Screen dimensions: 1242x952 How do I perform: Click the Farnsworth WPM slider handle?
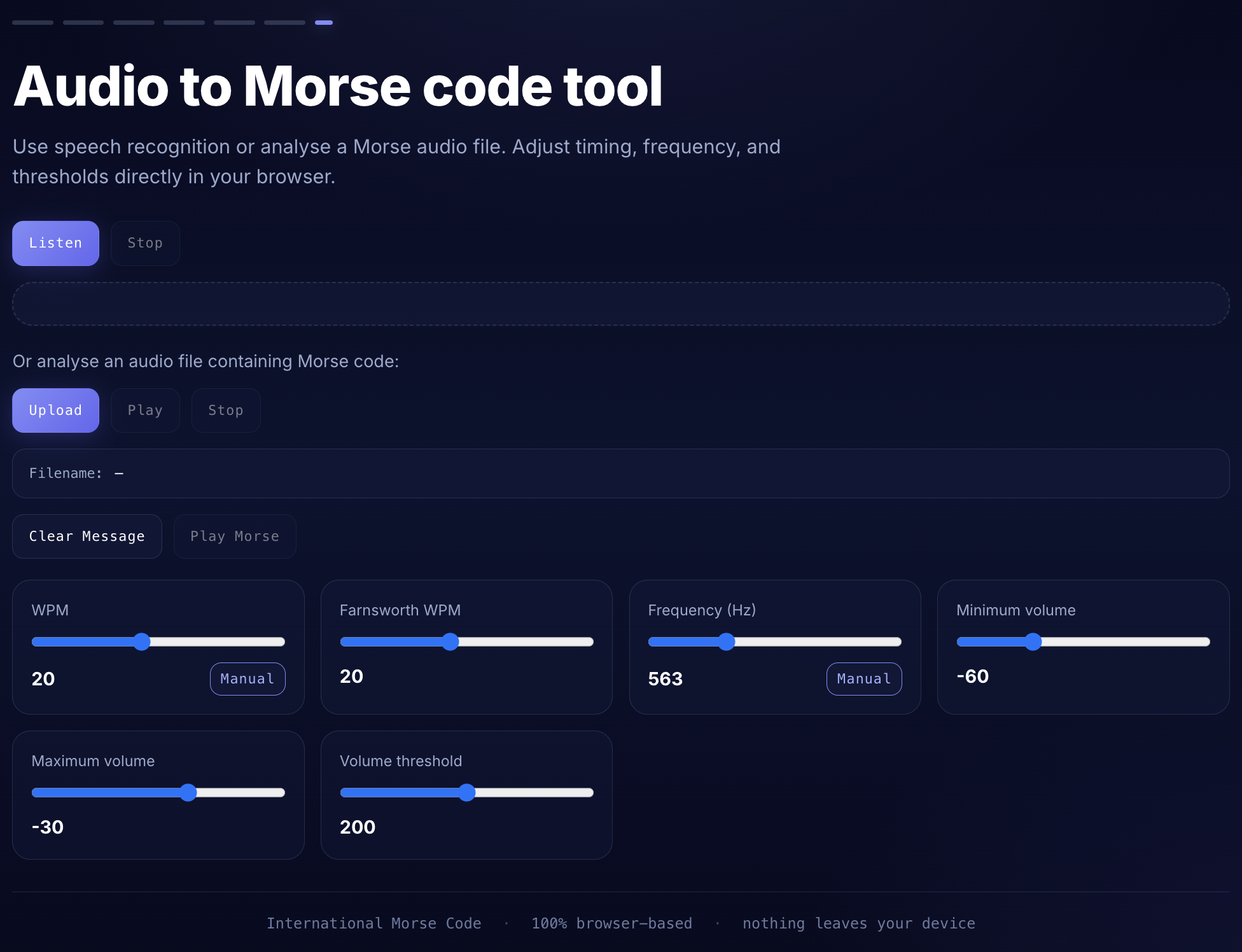tap(450, 641)
